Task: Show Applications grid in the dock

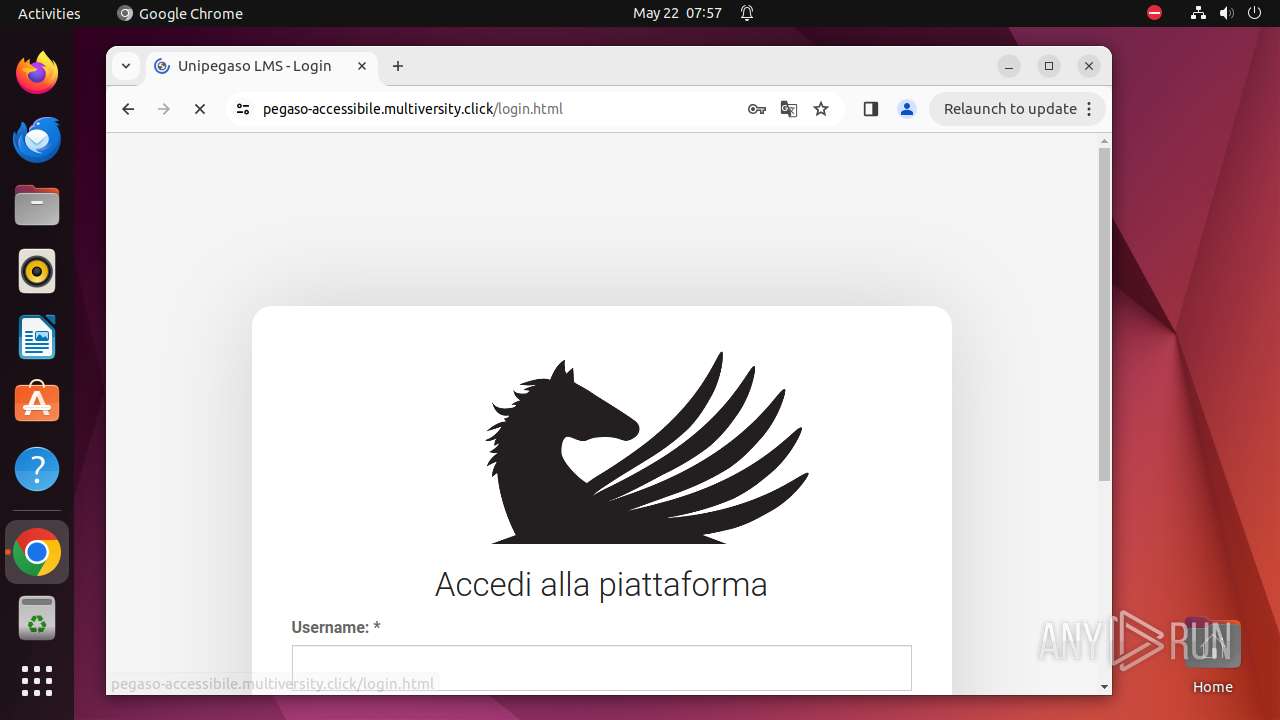Action: 37,681
